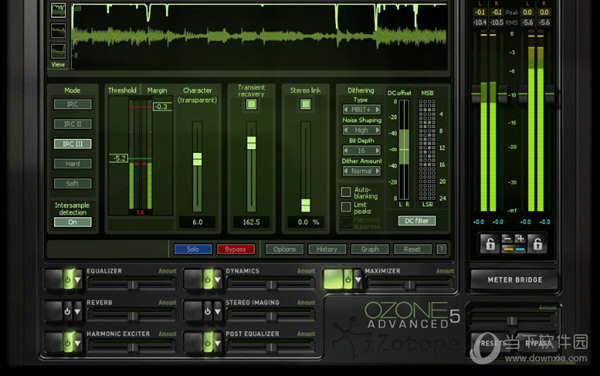Click the Character value field 6.0
Screen dimensions: 600x376
pos(197,222)
